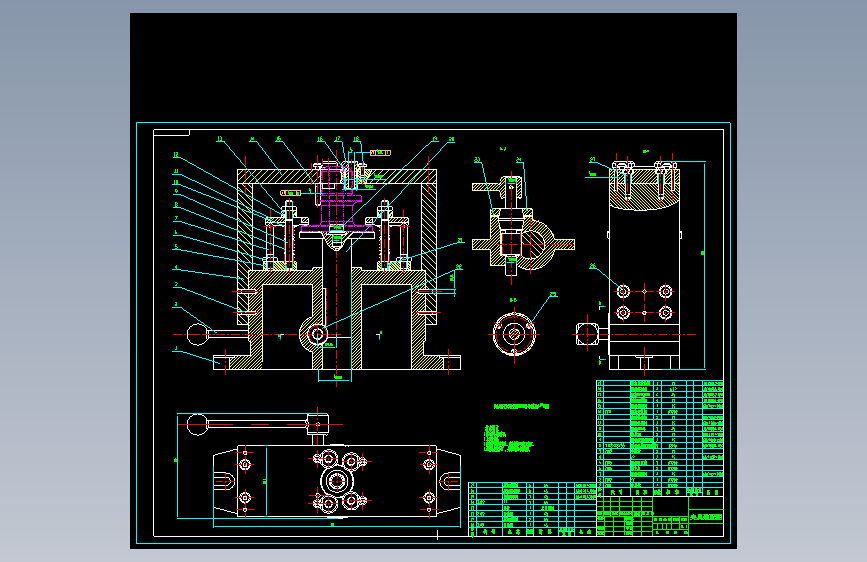Click the lower-left parts list table

click(532, 509)
